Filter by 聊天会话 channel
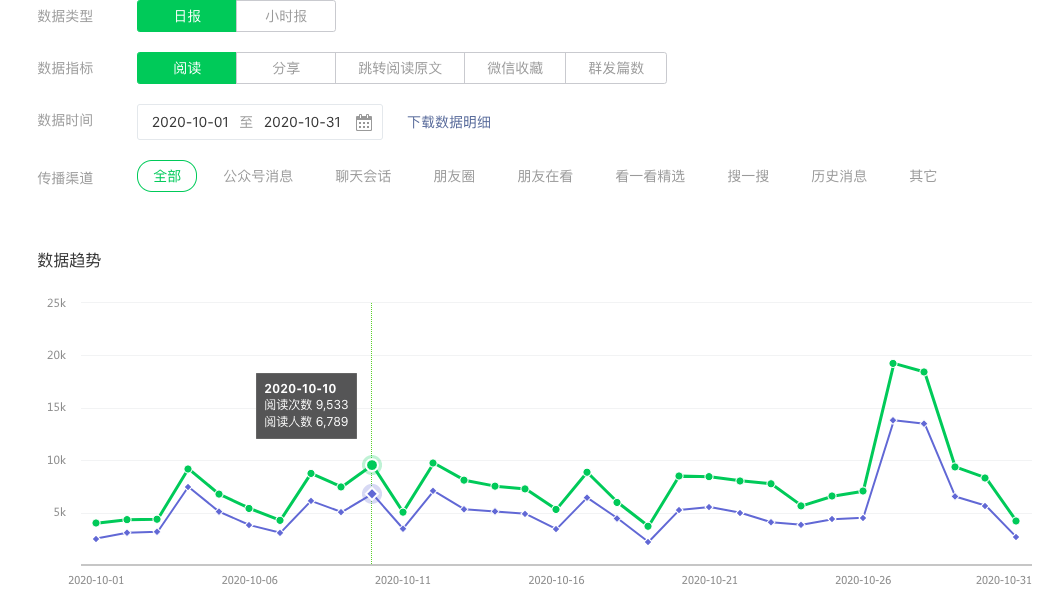Screen dimensions: 1056x599 (x=363, y=177)
